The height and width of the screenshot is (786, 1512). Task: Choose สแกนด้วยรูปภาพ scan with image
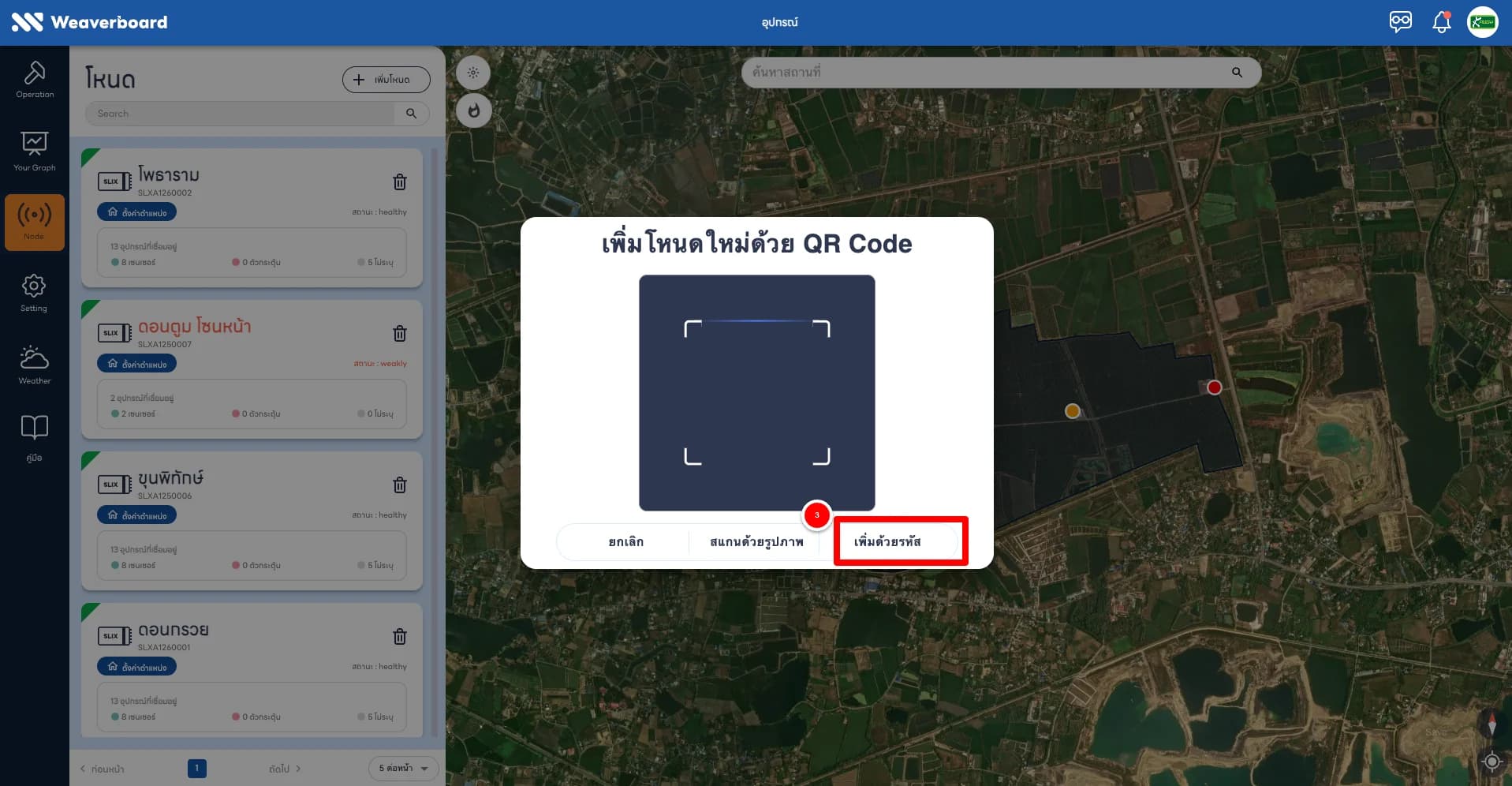(x=756, y=542)
